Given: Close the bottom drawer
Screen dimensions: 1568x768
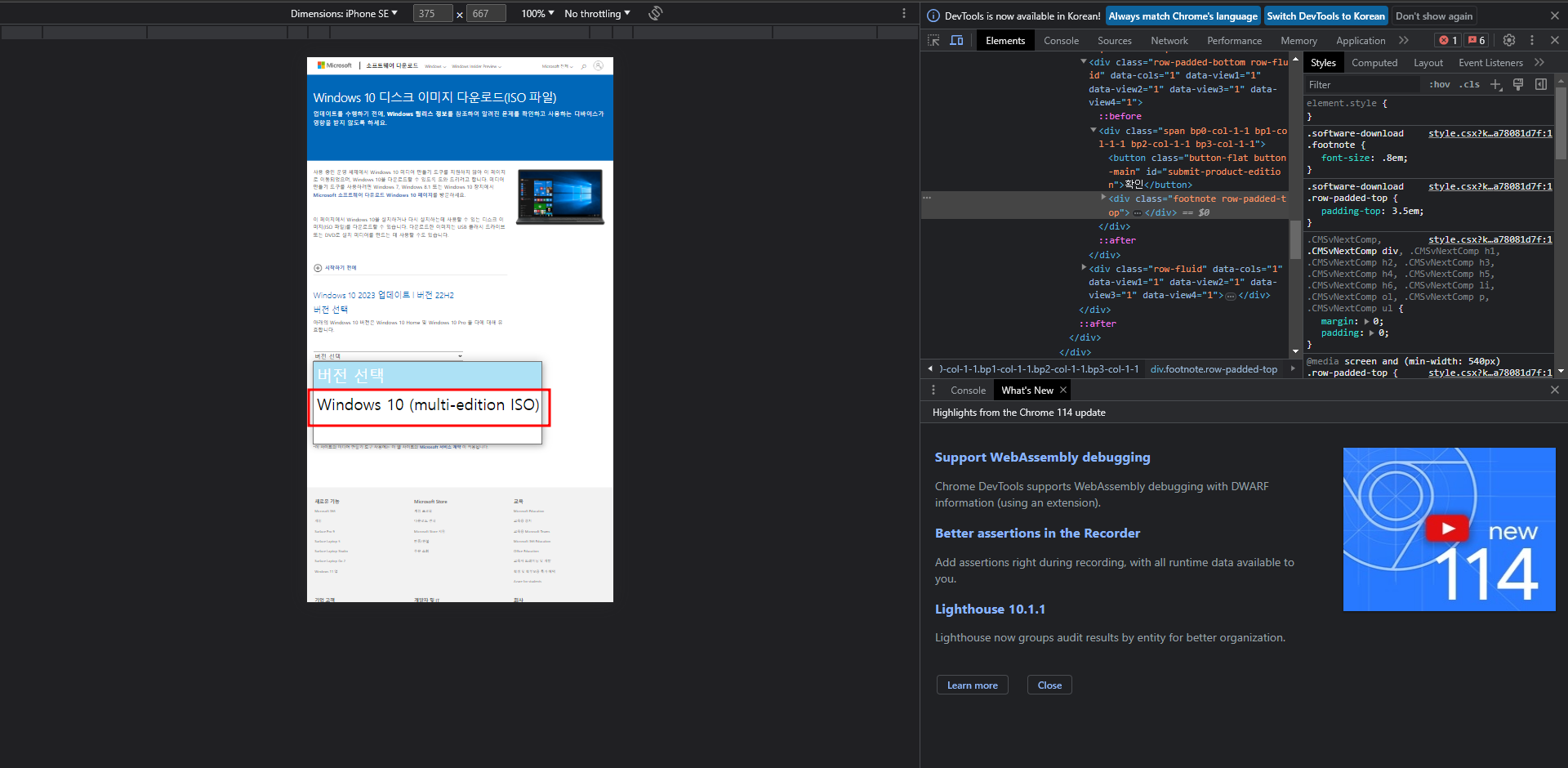Looking at the screenshot, I should pos(1555,390).
